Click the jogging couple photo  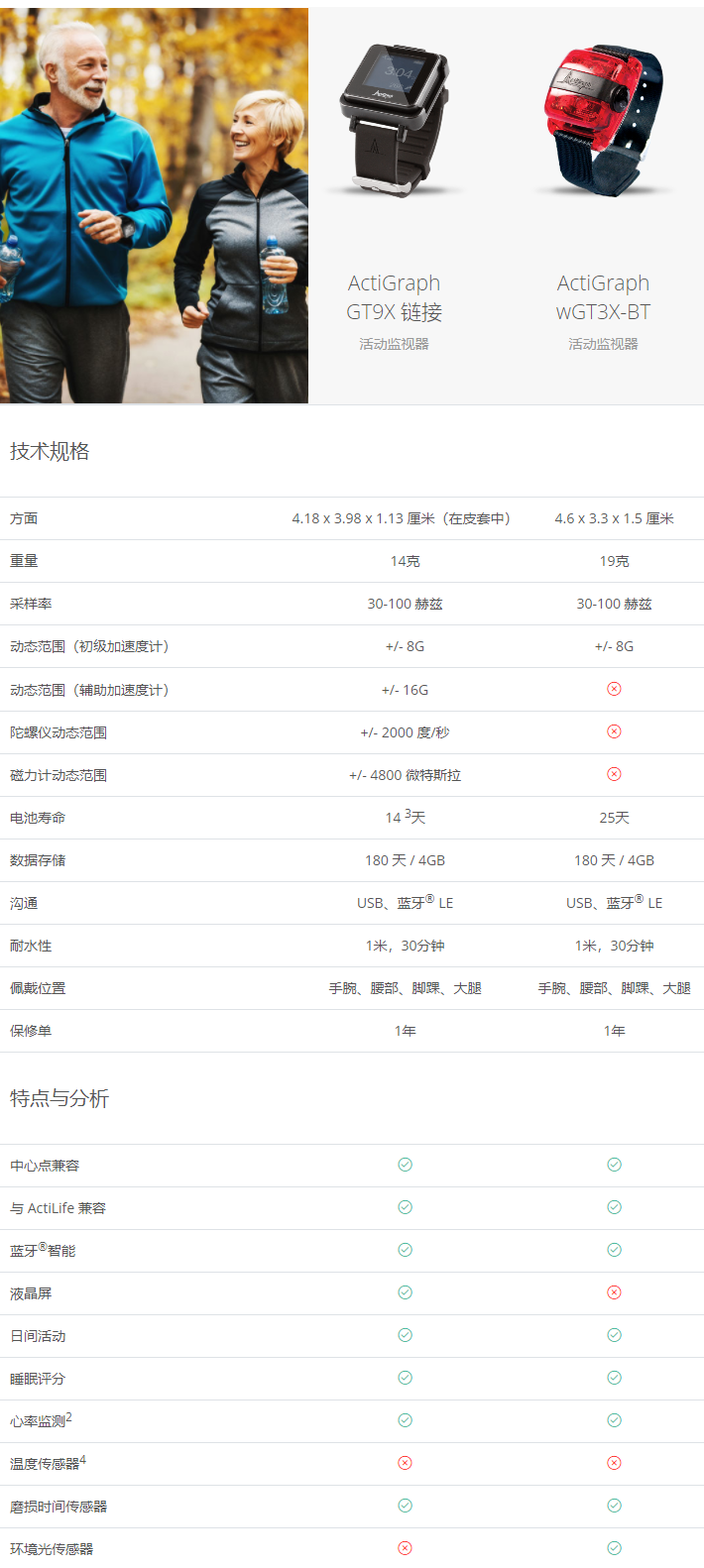(154, 205)
